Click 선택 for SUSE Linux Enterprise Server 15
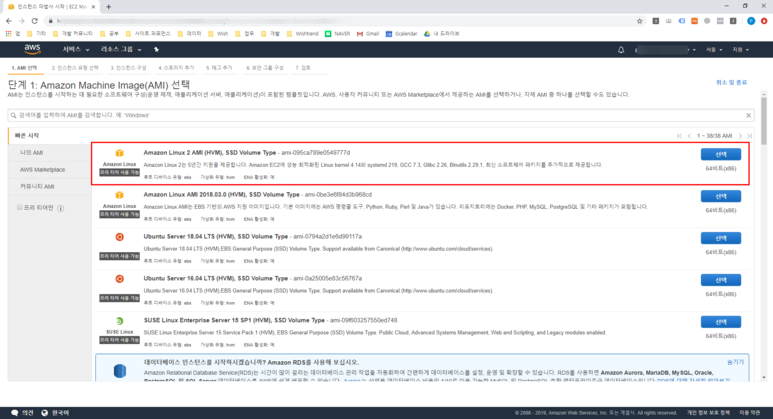 [x=721, y=322]
